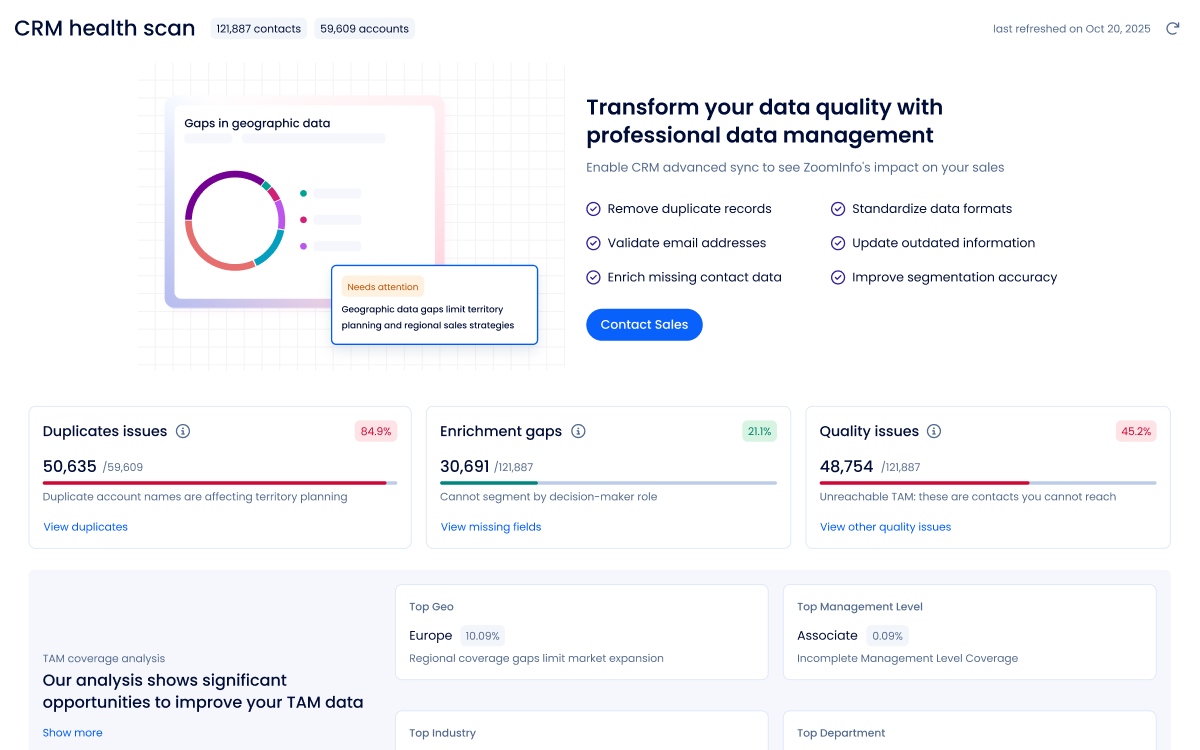This screenshot has width=1200, height=750.
Task: Click Enable CRM advanced sync description text
Action: coord(795,167)
